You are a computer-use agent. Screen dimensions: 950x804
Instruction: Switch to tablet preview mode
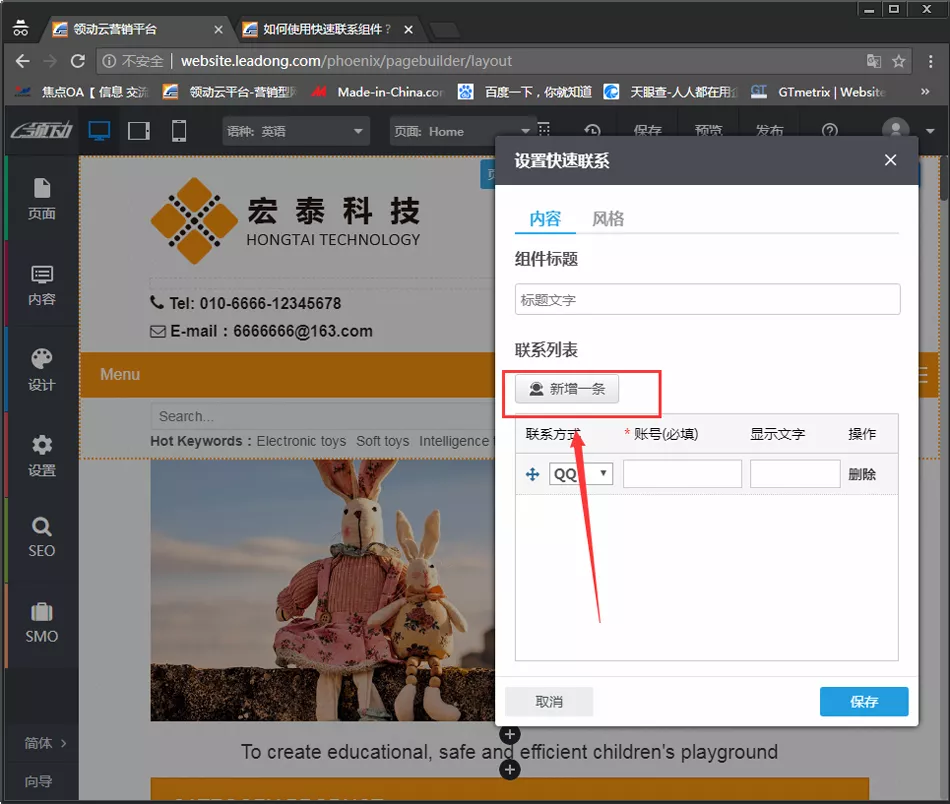point(139,131)
